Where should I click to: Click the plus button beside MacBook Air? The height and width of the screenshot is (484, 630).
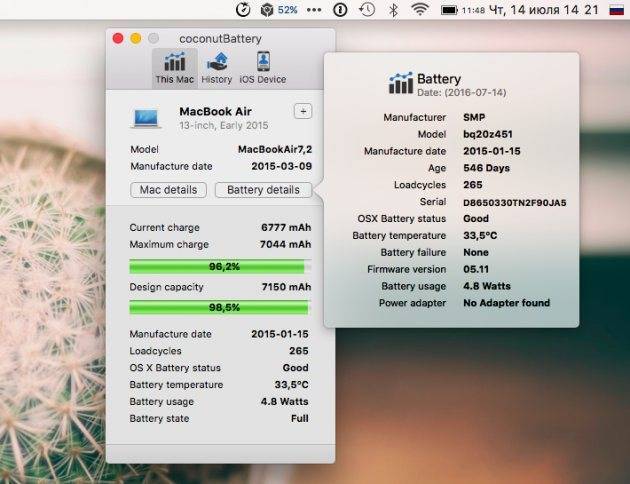coord(303,111)
